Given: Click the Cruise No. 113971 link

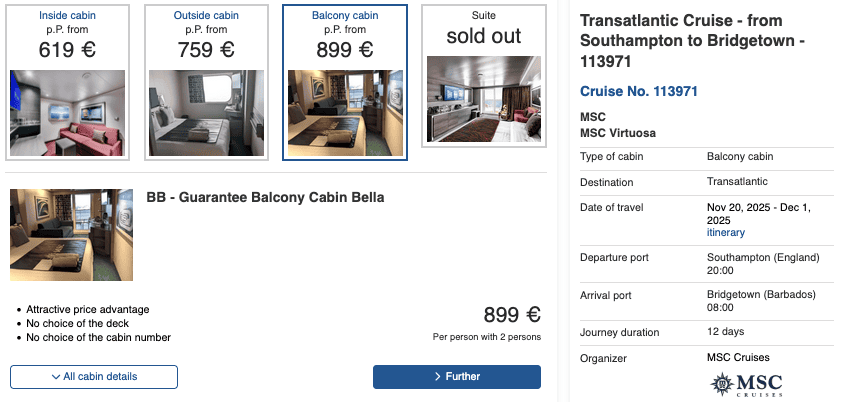Looking at the screenshot, I should click(638, 92).
